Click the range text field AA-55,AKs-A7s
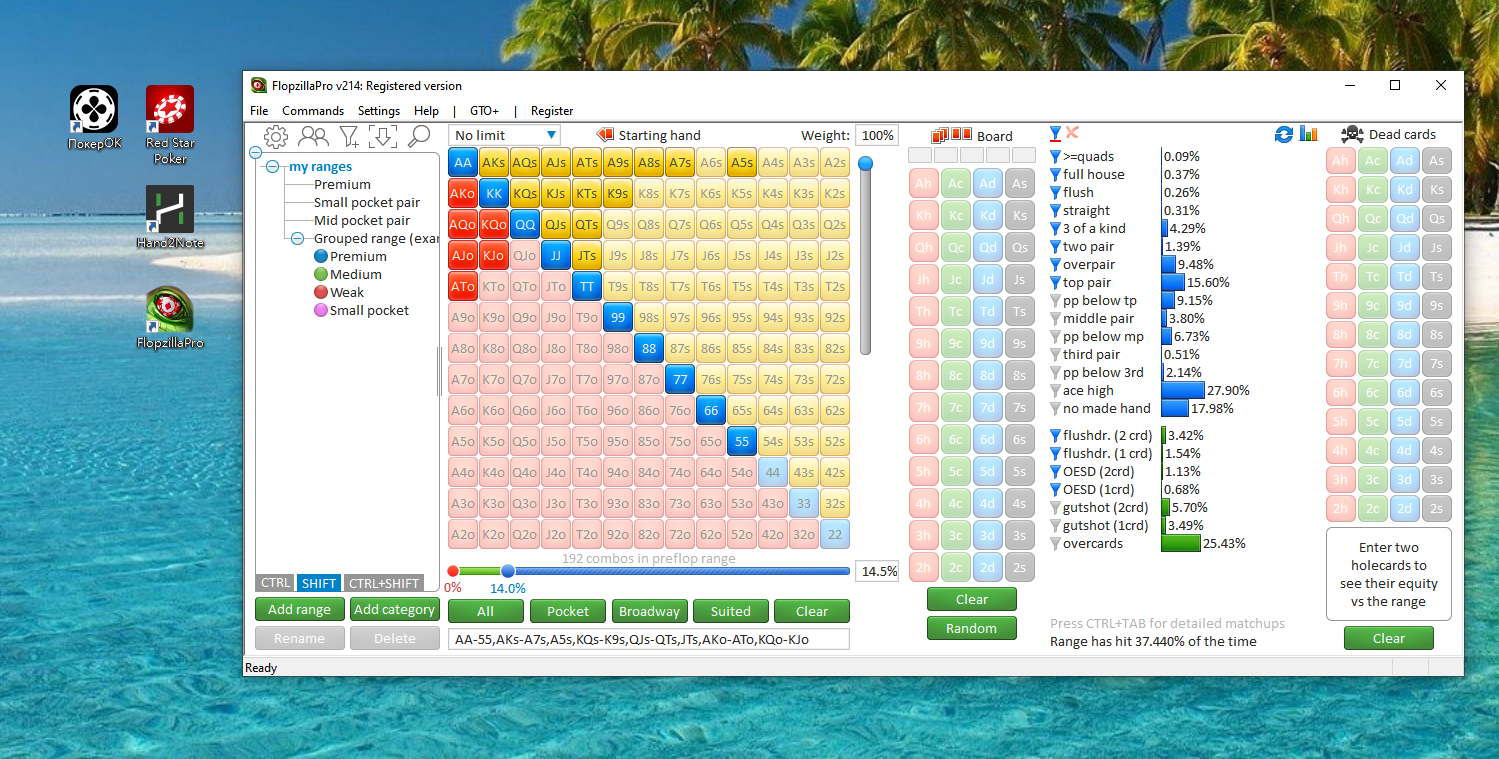The width and height of the screenshot is (1499, 759). coord(649,639)
